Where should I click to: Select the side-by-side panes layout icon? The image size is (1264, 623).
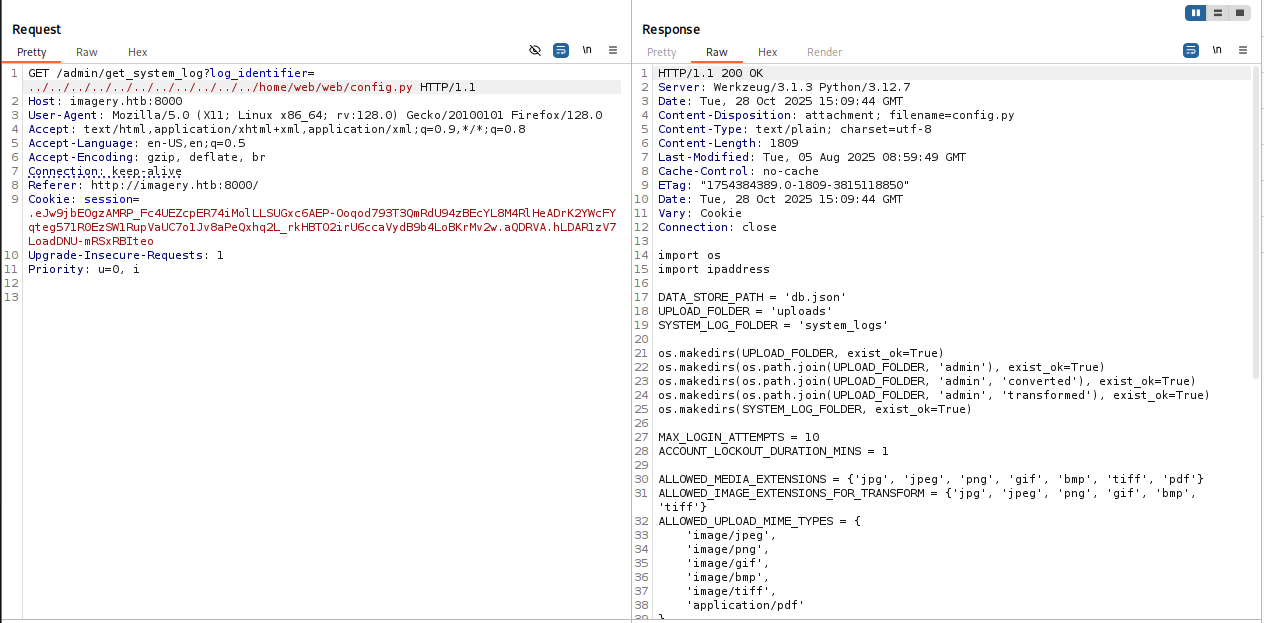coord(1196,12)
